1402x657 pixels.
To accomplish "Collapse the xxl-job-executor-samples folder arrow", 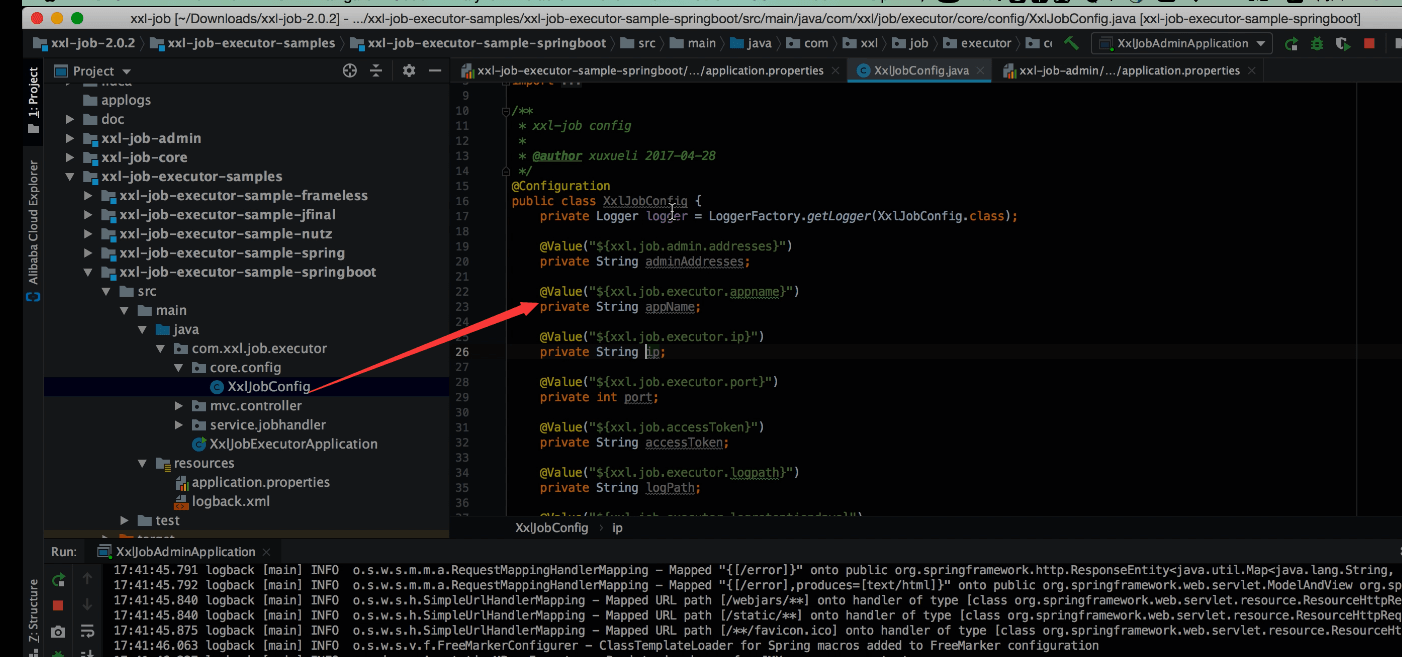I will click(70, 176).
